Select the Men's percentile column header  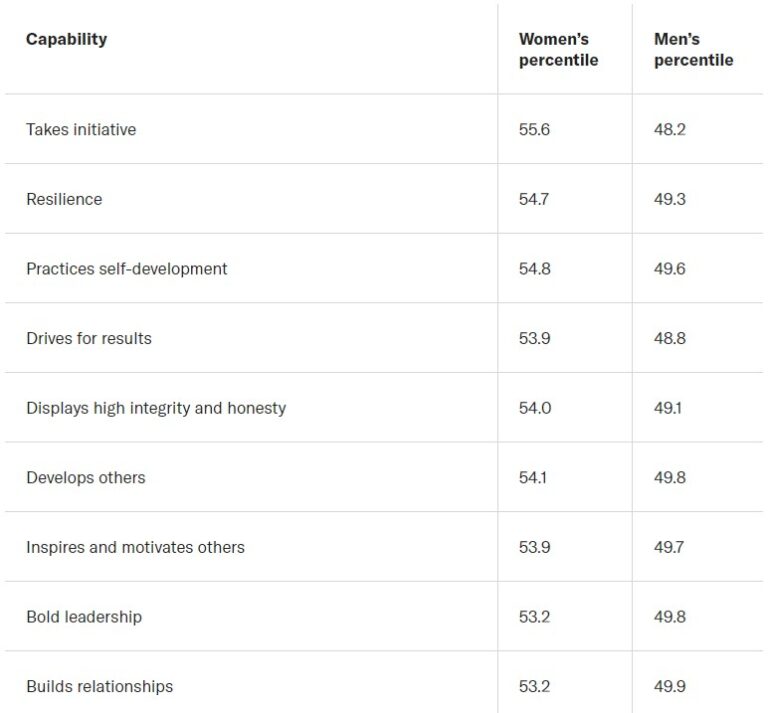[x=694, y=49]
